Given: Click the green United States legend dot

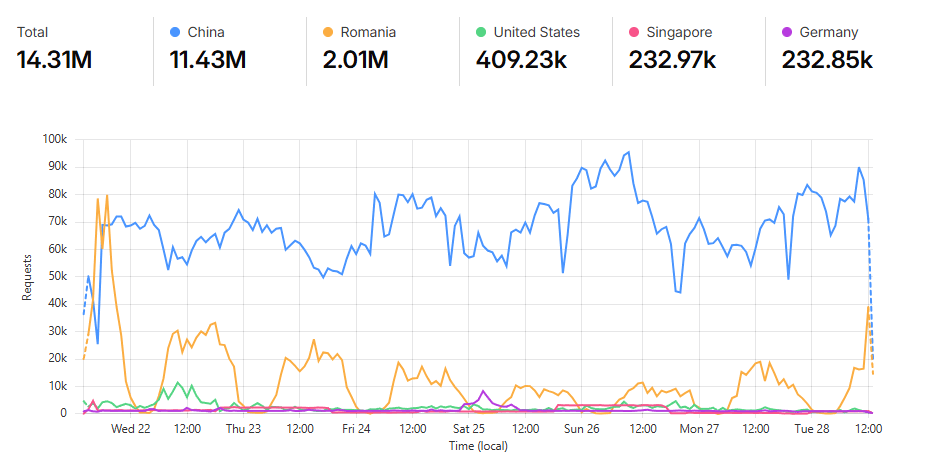Looking at the screenshot, I should coord(481,32).
